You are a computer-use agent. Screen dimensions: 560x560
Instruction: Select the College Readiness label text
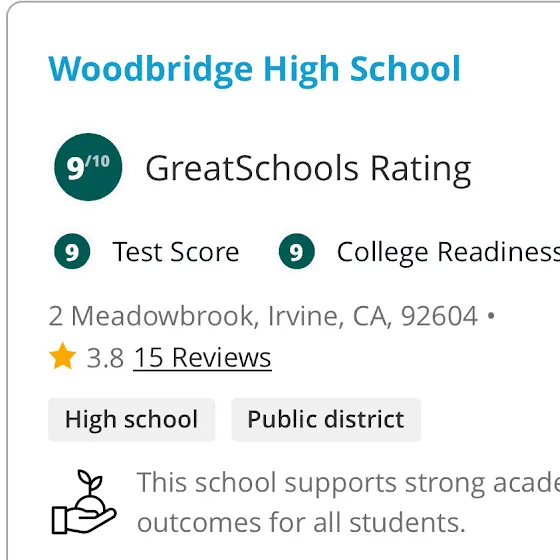click(x=448, y=253)
